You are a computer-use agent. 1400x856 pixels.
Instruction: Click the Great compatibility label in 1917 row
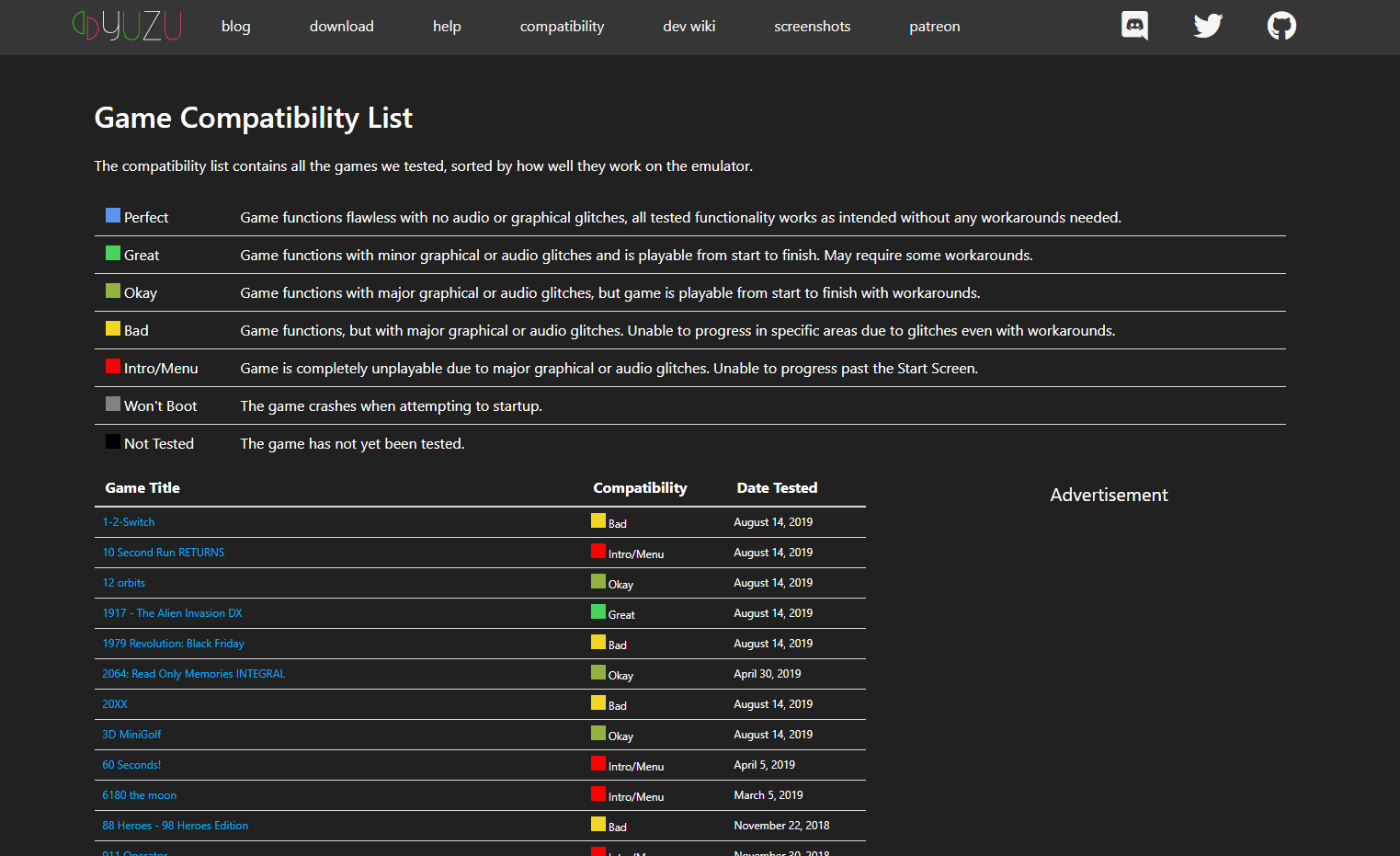[621, 615]
